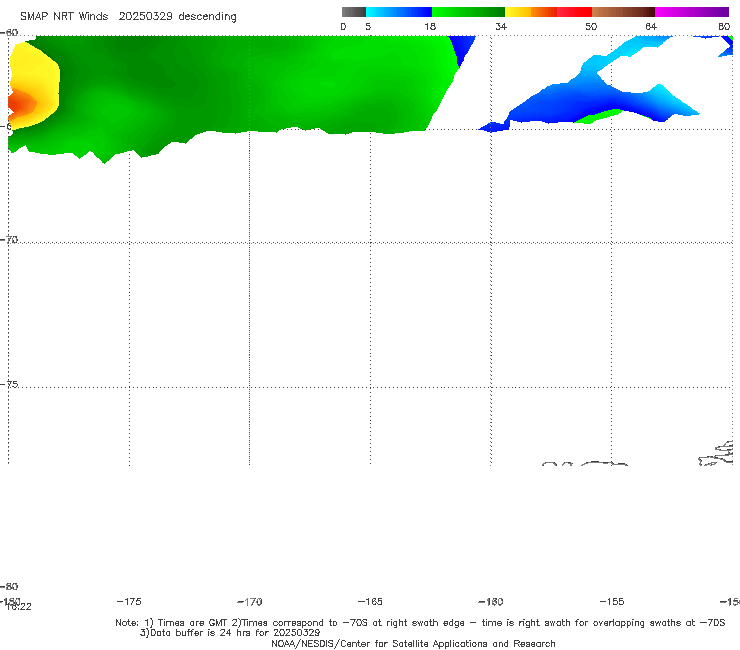This screenshot has height=650, width=740.
Task: Click the title 'SMAP NRT Winds 20250329 descending'
Action: (x=128, y=17)
